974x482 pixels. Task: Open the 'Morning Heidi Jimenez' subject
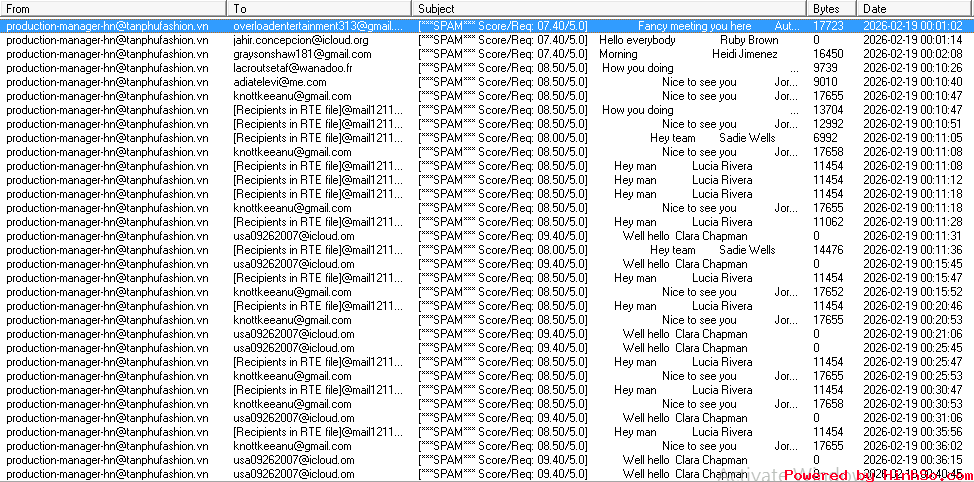click(688, 54)
